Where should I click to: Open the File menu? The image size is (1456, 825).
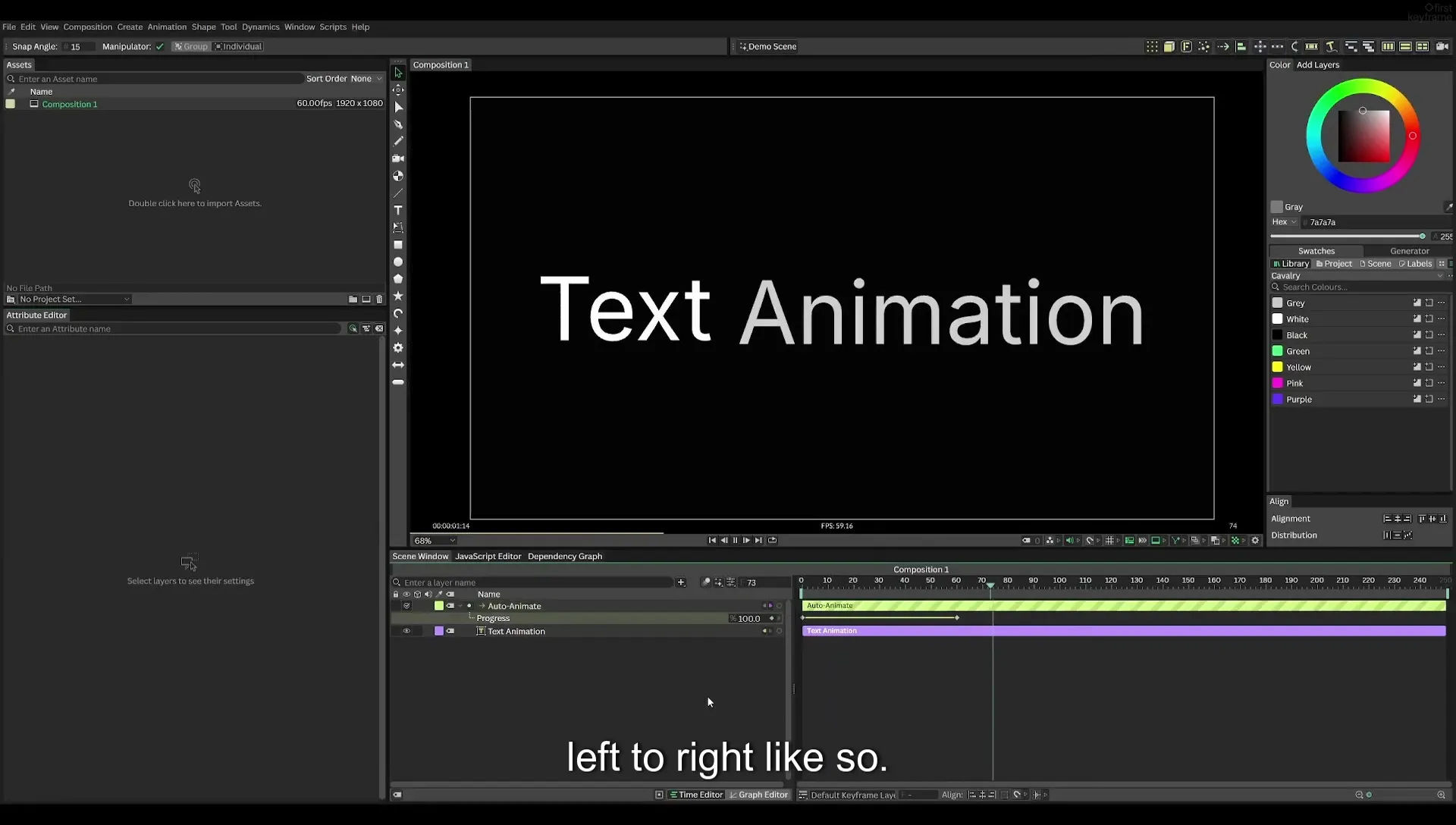(9, 27)
